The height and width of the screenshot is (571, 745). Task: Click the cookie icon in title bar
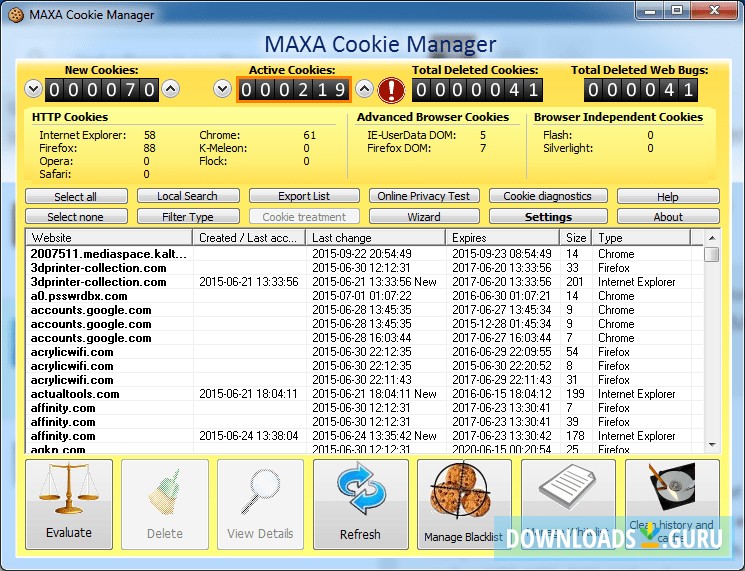pyautogui.click(x=15, y=15)
